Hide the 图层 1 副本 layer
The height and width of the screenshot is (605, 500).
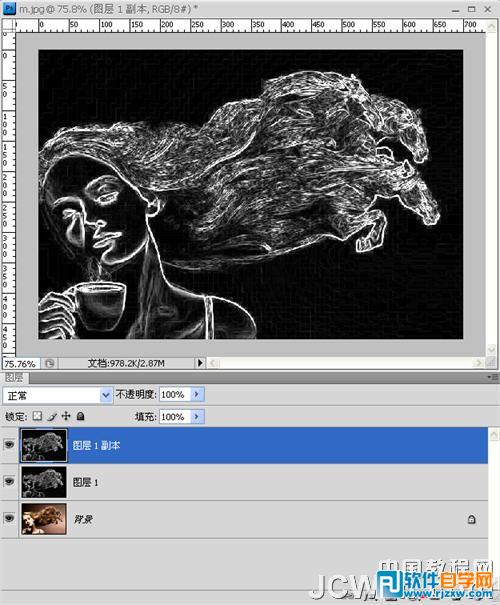point(9,445)
